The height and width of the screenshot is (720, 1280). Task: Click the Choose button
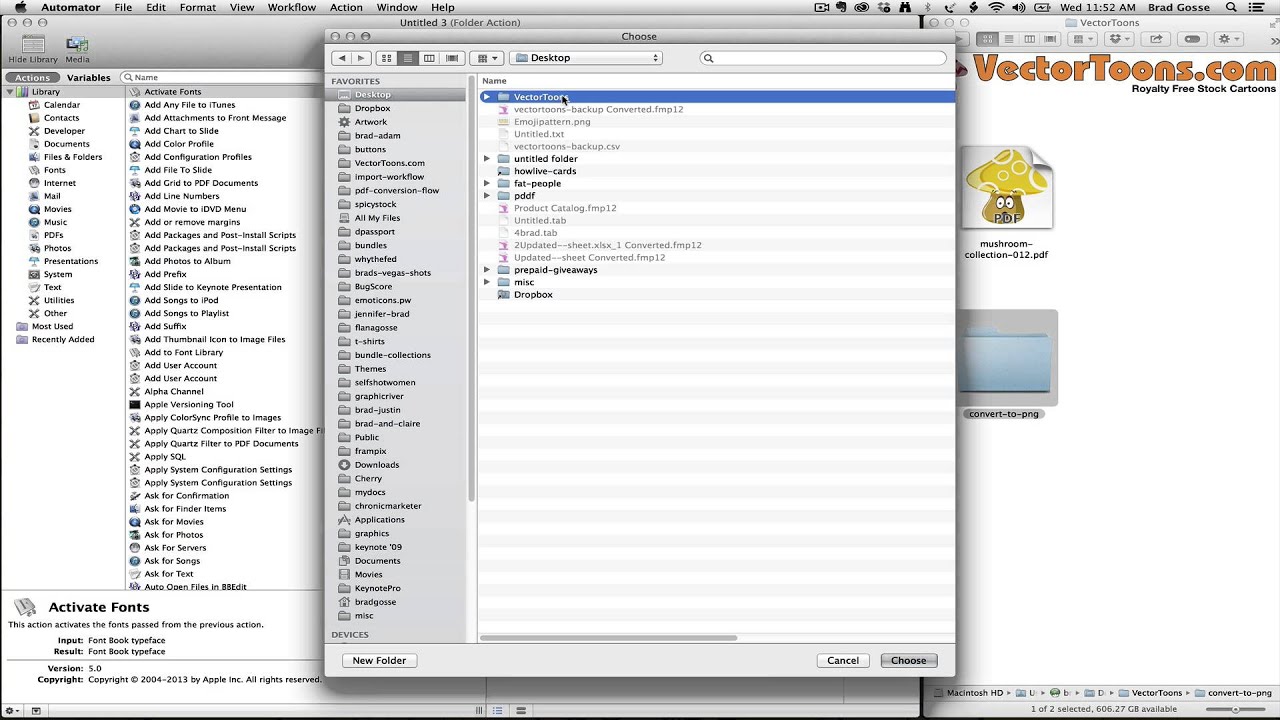(909, 661)
